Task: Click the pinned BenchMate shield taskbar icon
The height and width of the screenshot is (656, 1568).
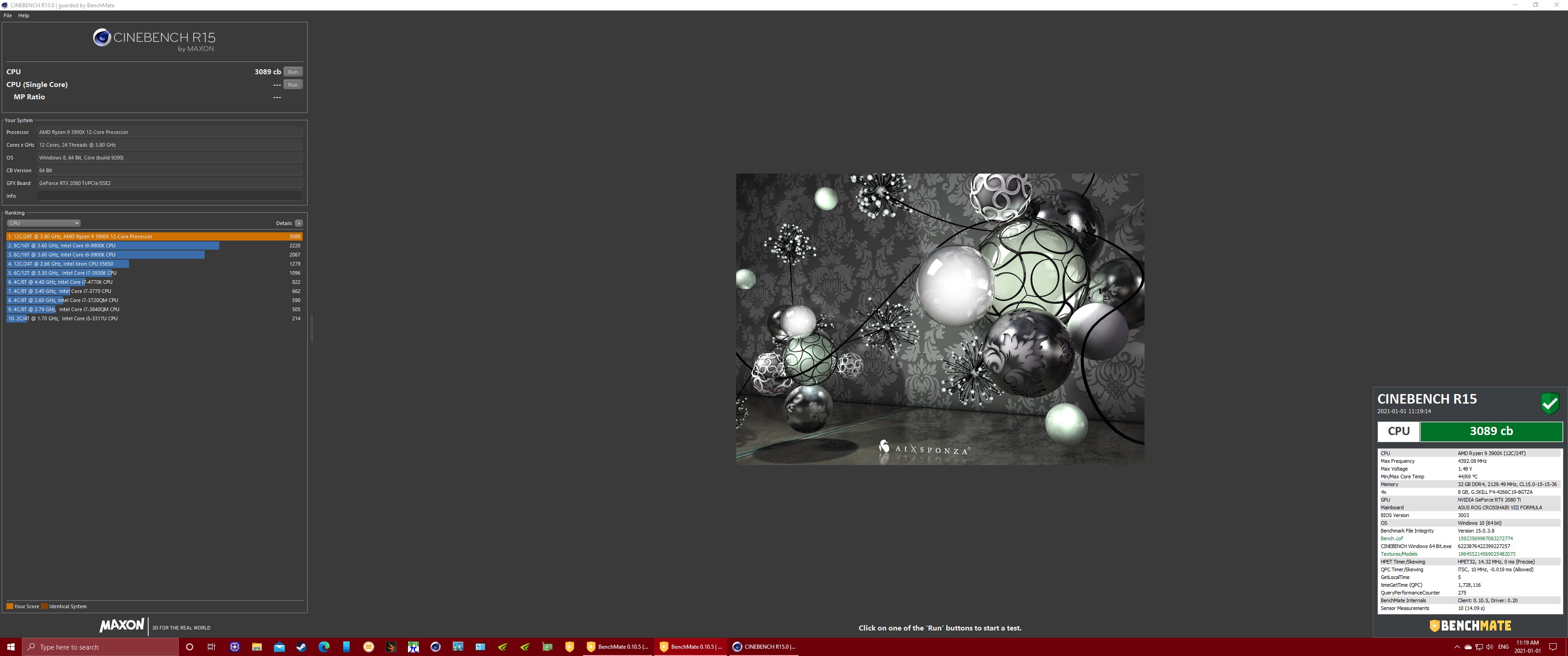Action: click(x=570, y=647)
